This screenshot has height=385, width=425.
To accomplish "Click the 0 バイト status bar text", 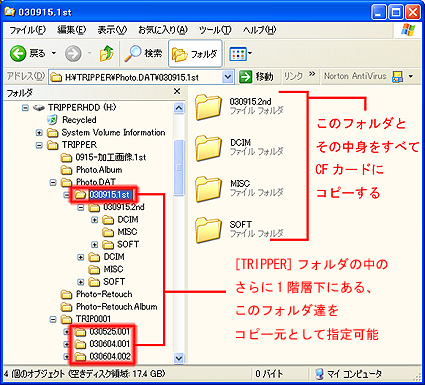I will point(269,374).
